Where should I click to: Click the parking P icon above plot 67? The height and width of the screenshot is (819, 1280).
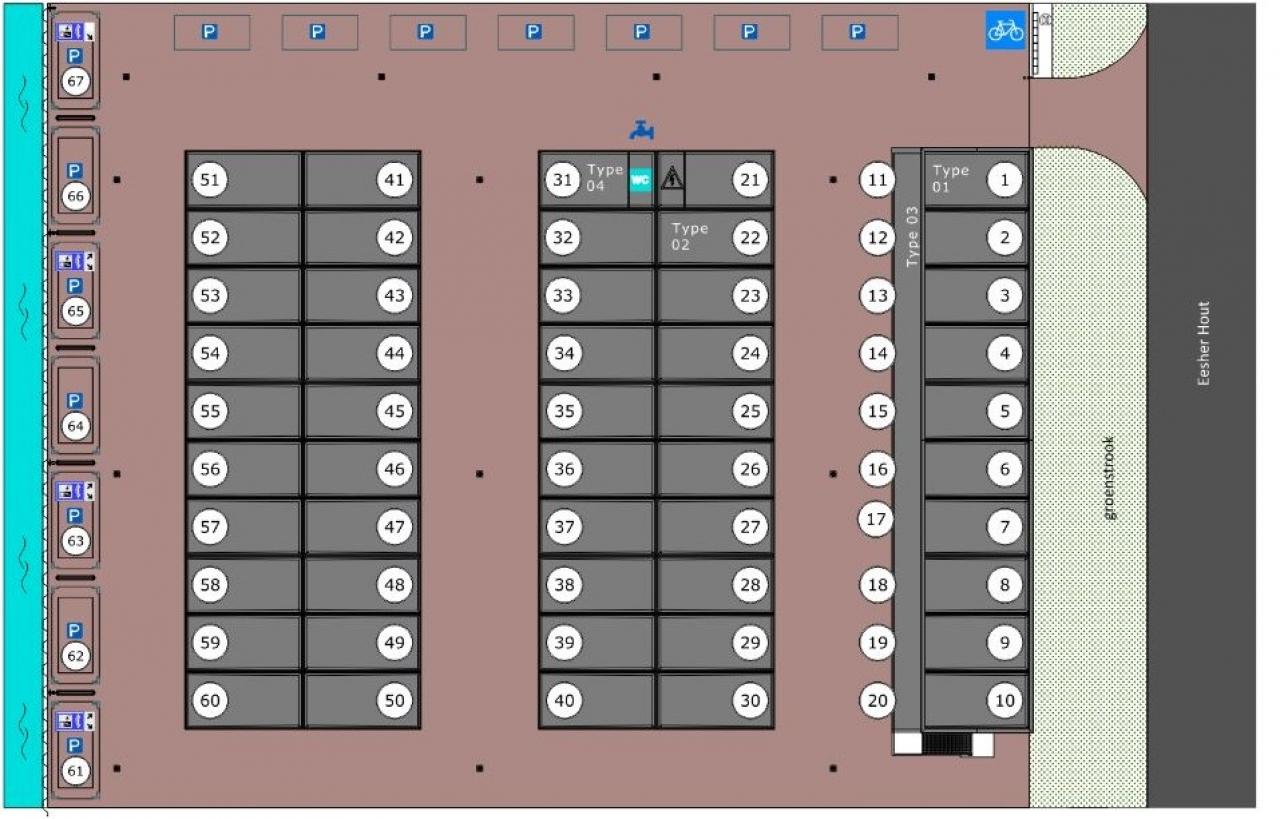click(x=75, y=56)
